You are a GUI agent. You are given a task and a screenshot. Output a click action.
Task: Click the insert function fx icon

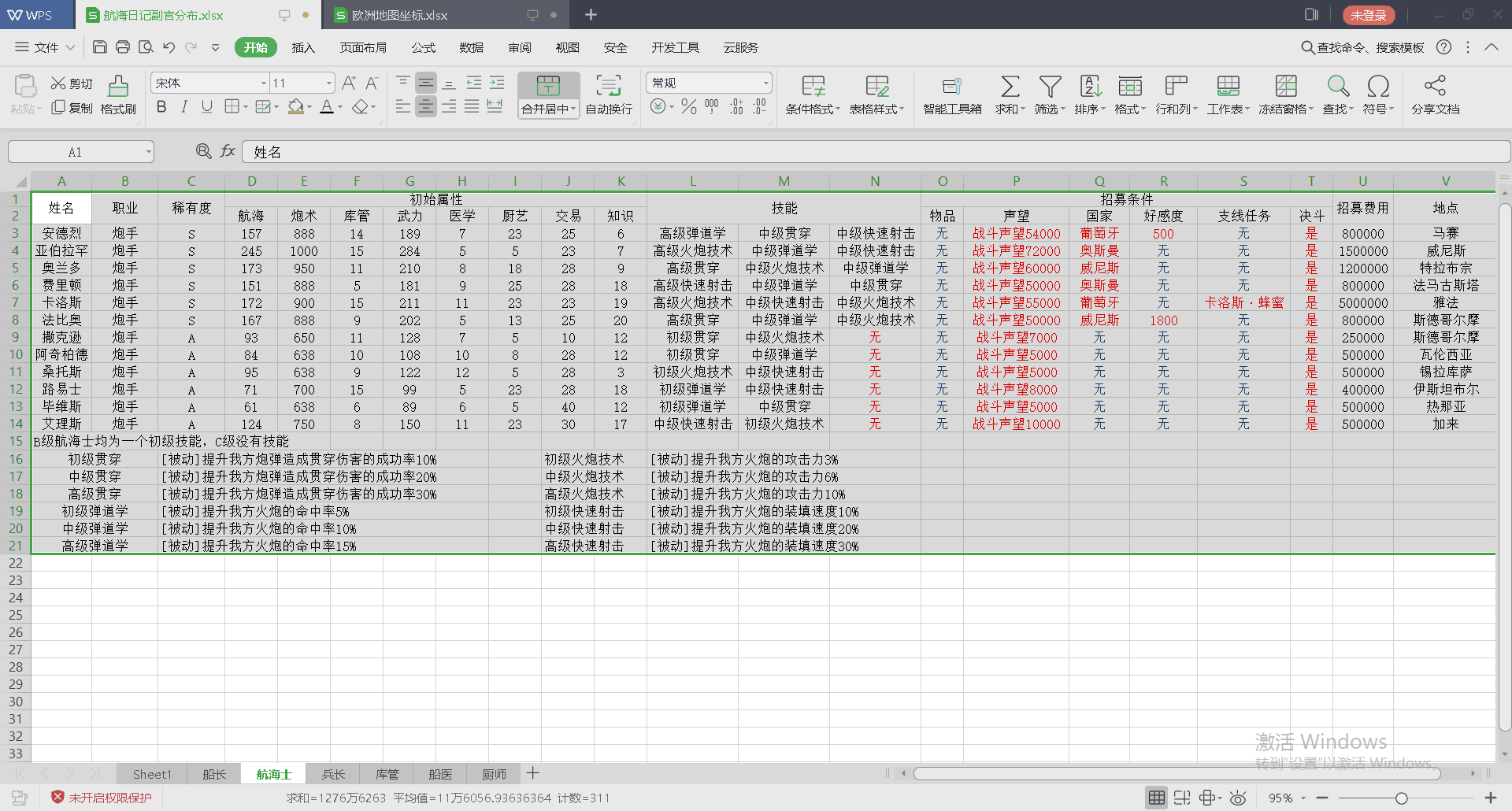(x=228, y=151)
